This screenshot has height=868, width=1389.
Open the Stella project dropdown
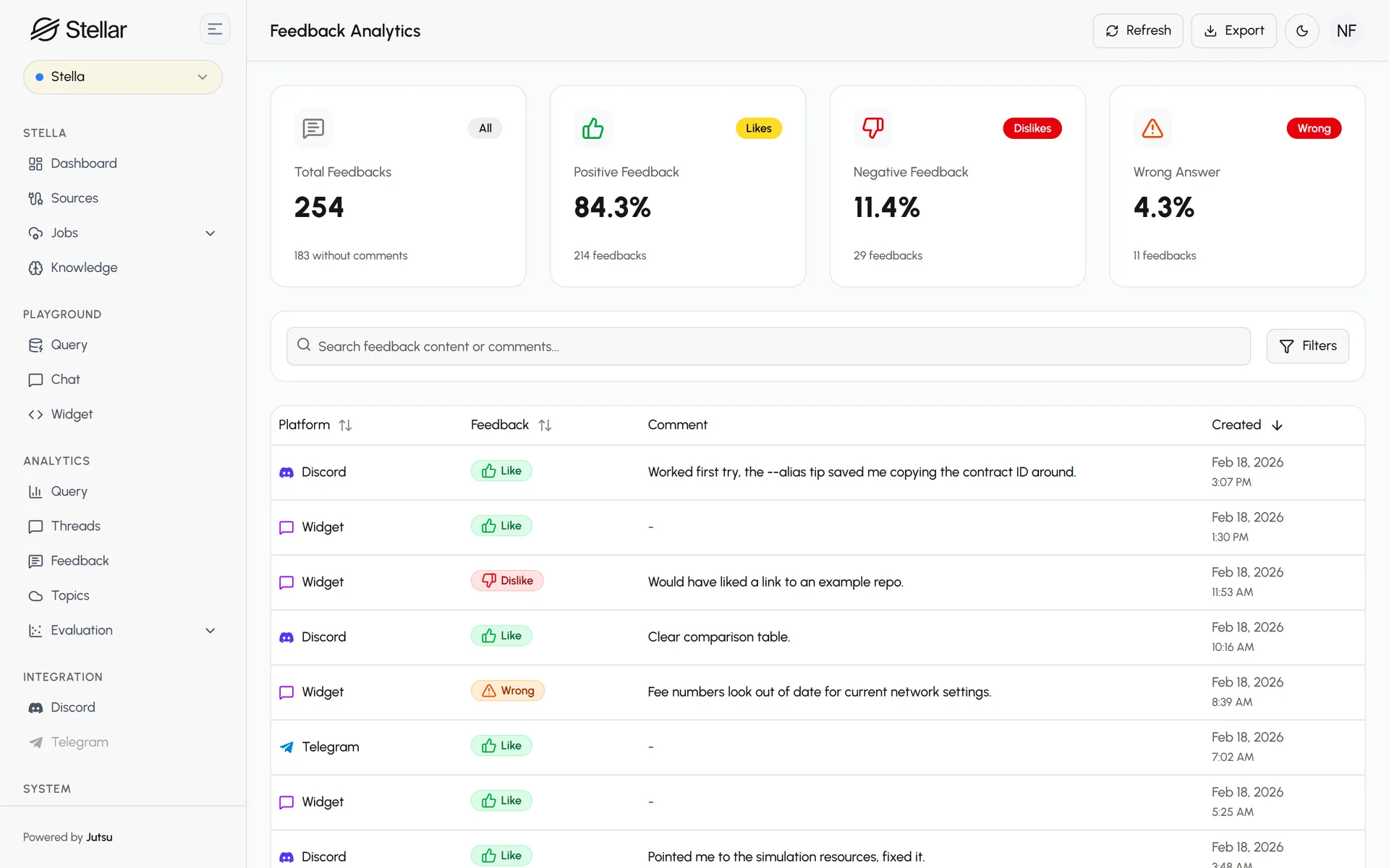[123, 77]
